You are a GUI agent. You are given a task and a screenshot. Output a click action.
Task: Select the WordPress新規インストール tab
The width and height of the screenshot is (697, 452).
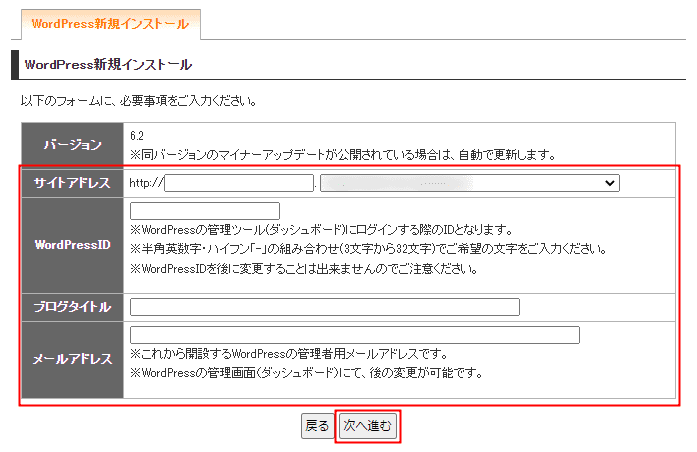pos(111,24)
